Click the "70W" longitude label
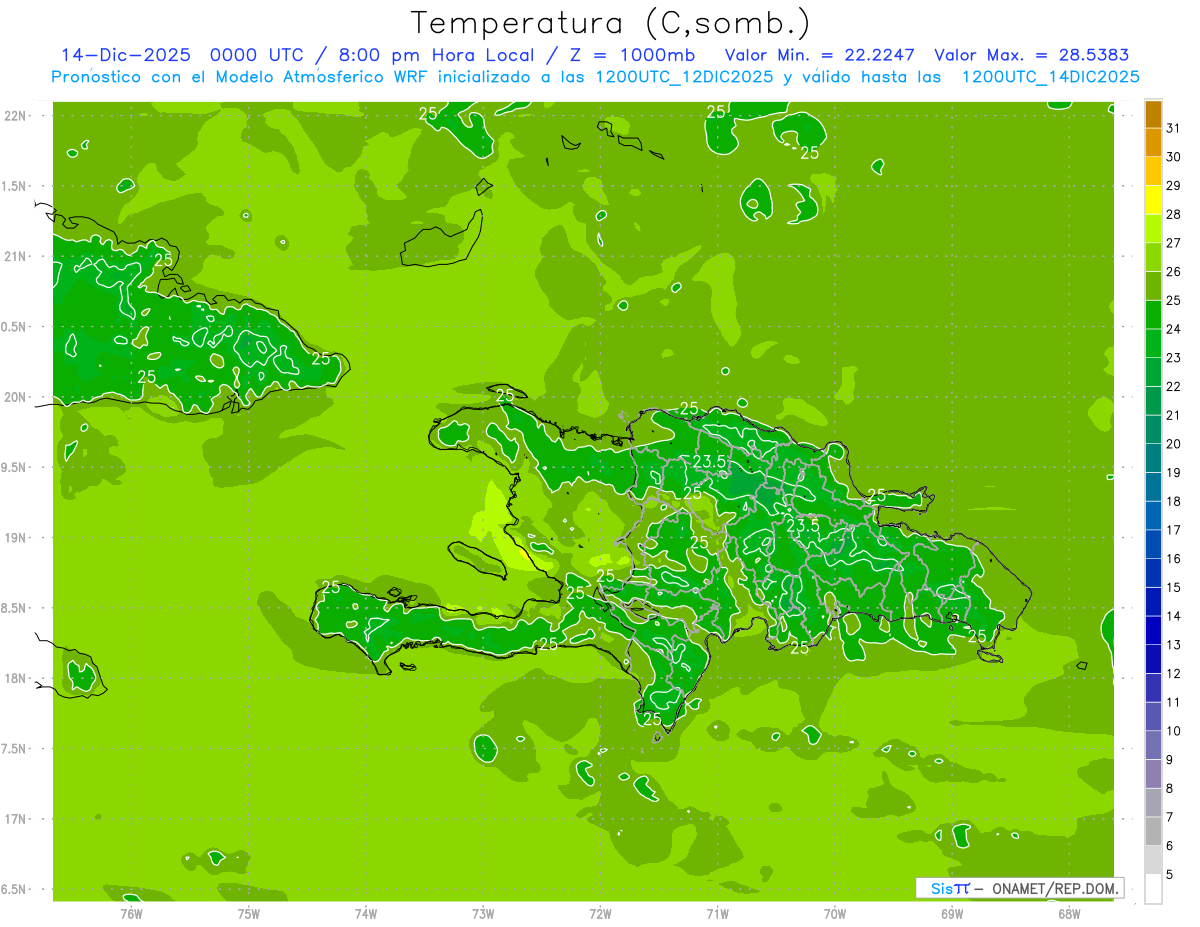 point(835,913)
